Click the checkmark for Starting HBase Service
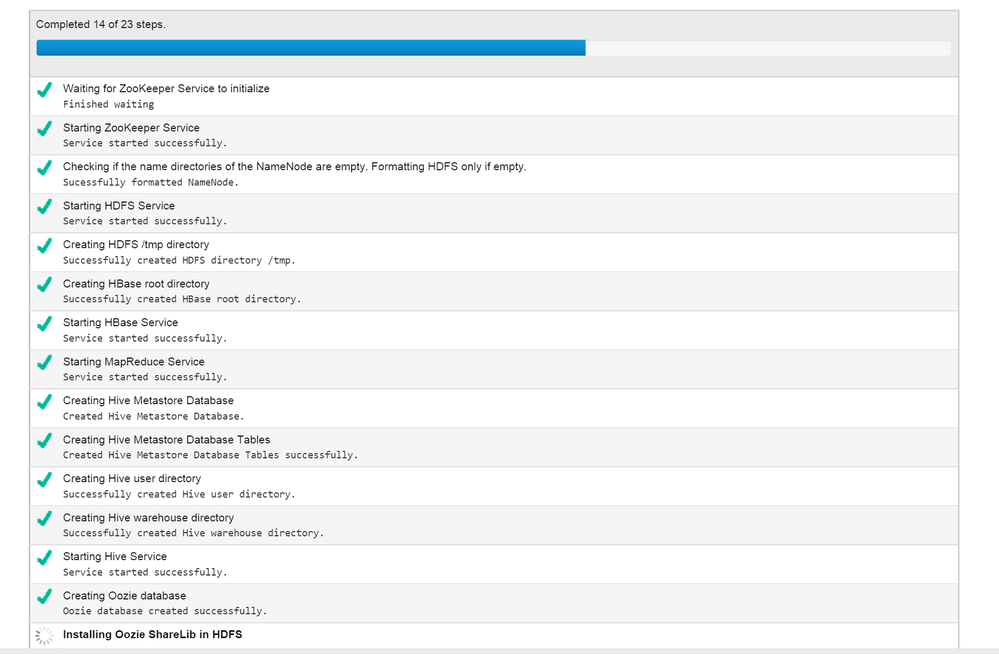This screenshot has width=999, height=654. (44, 324)
